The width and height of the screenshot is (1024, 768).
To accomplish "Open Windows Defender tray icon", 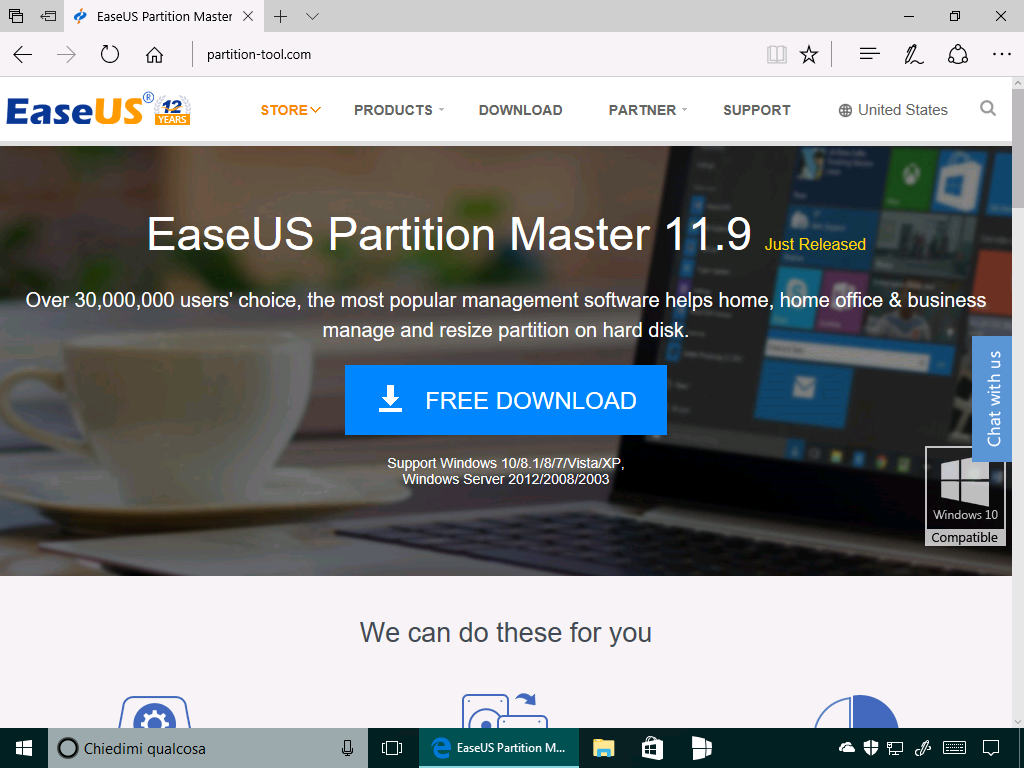I will coord(871,748).
